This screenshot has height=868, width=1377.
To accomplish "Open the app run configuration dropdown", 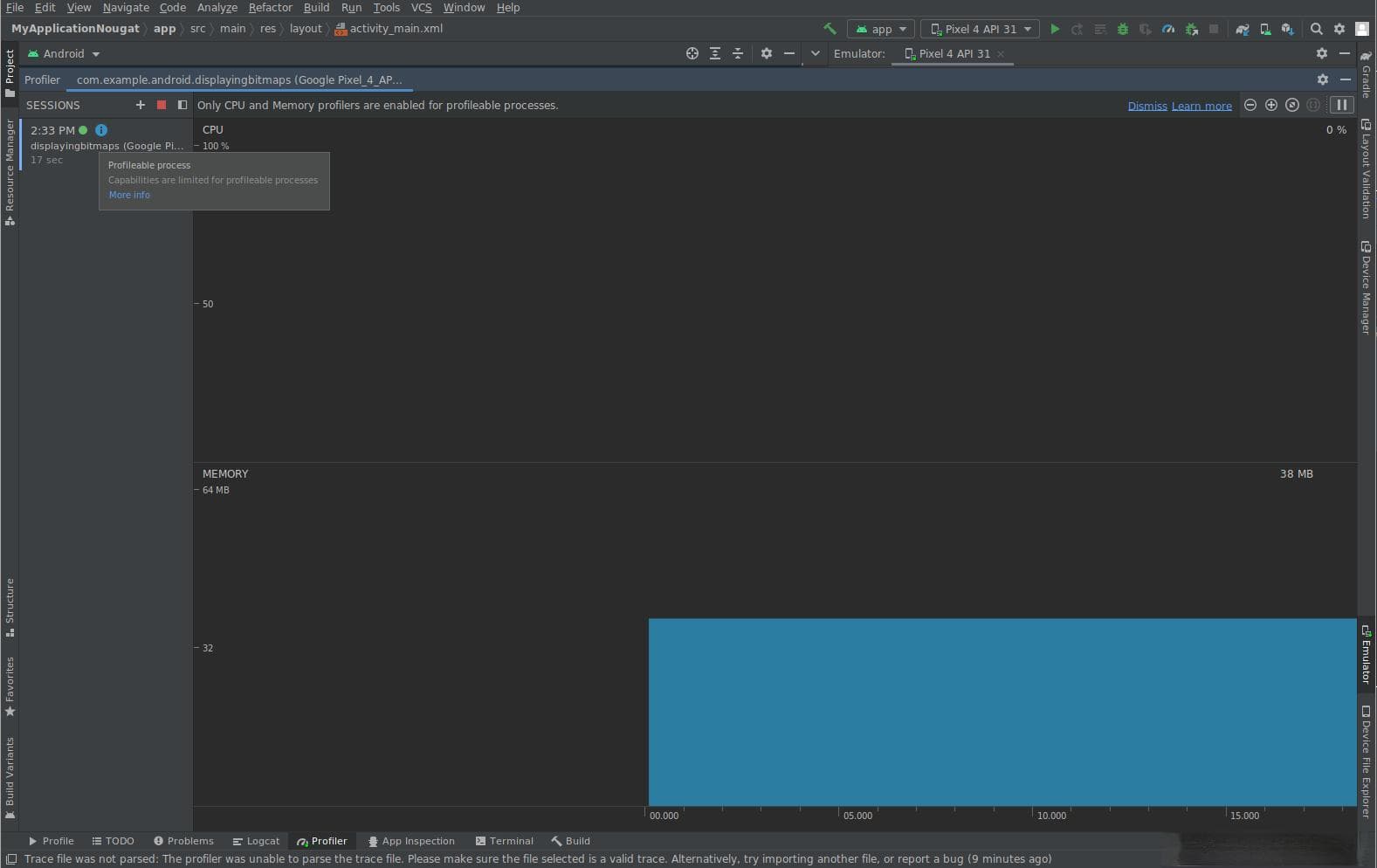I will tap(881, 29).
